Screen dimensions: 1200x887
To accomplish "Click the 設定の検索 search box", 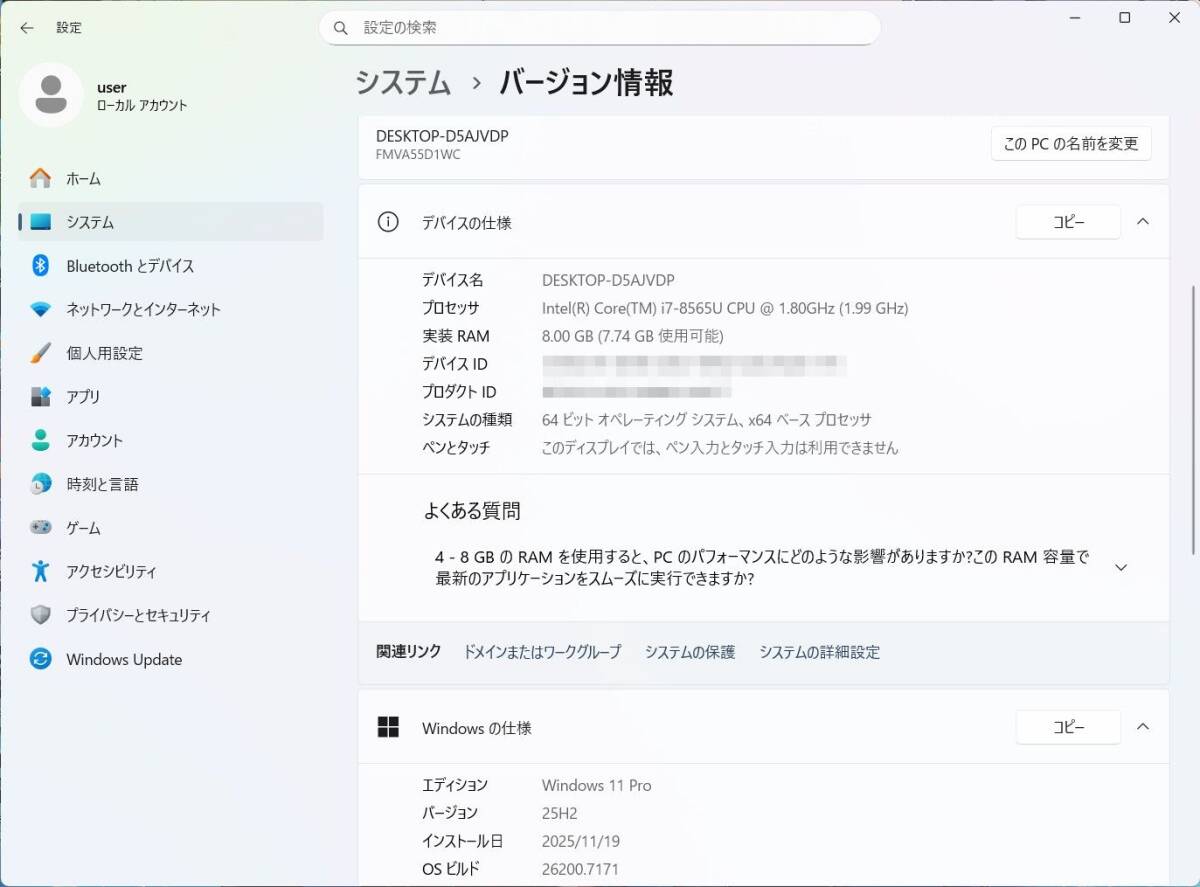I will [x=600, y=28].
